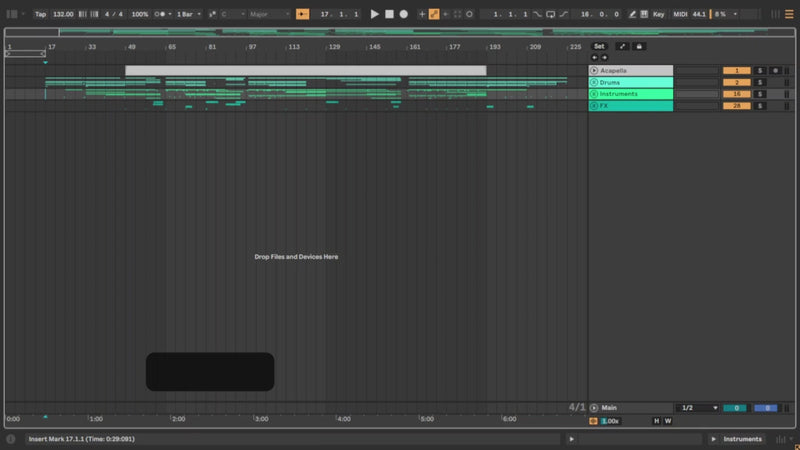This screenshot has width=800, height=450.
Task: Jump to previous locator arrow
Action: 594,57
